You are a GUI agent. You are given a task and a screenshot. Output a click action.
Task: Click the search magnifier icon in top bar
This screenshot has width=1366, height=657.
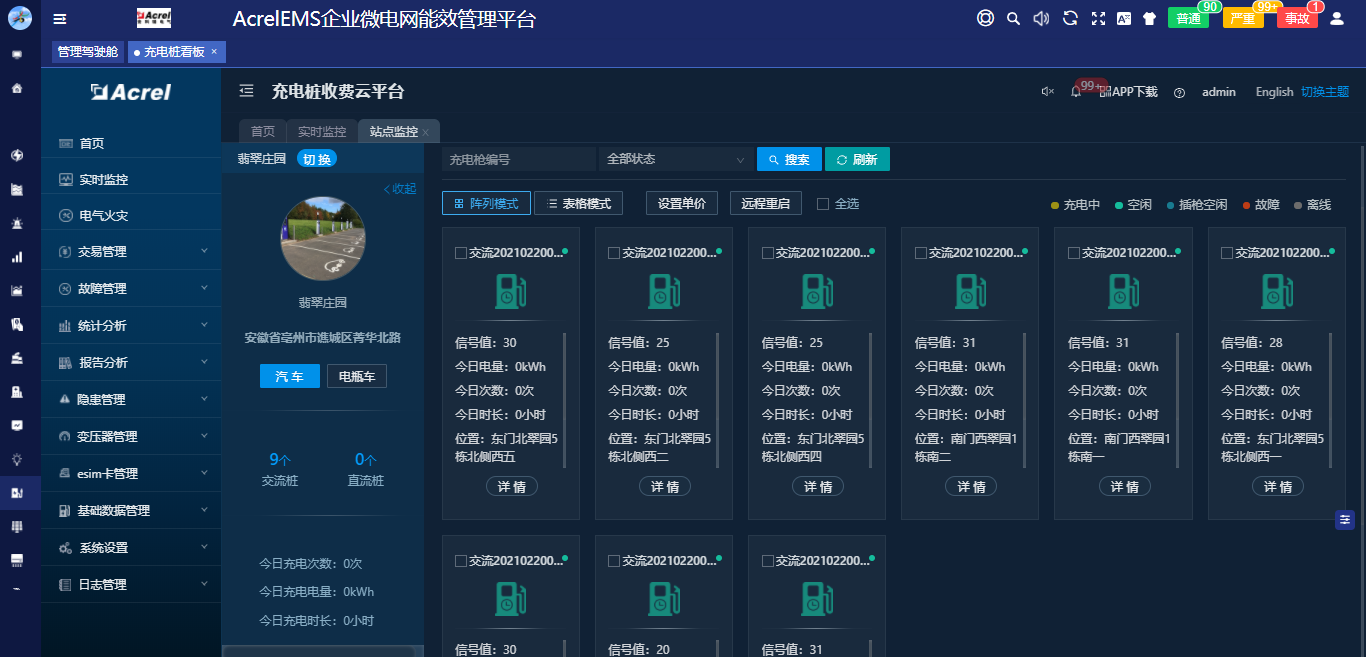pos(1013,18)
